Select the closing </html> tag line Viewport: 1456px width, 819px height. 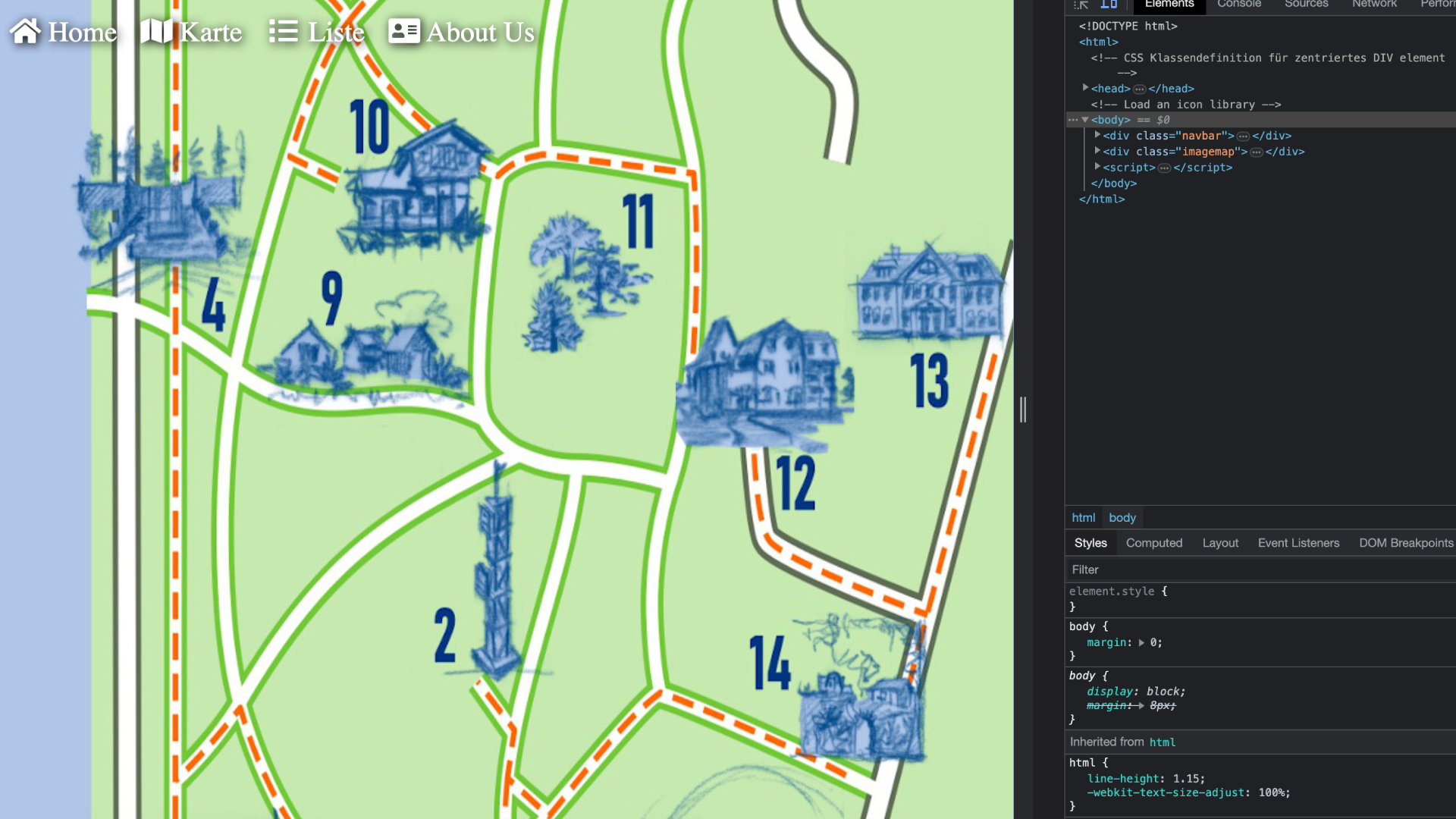(1102, 199)
